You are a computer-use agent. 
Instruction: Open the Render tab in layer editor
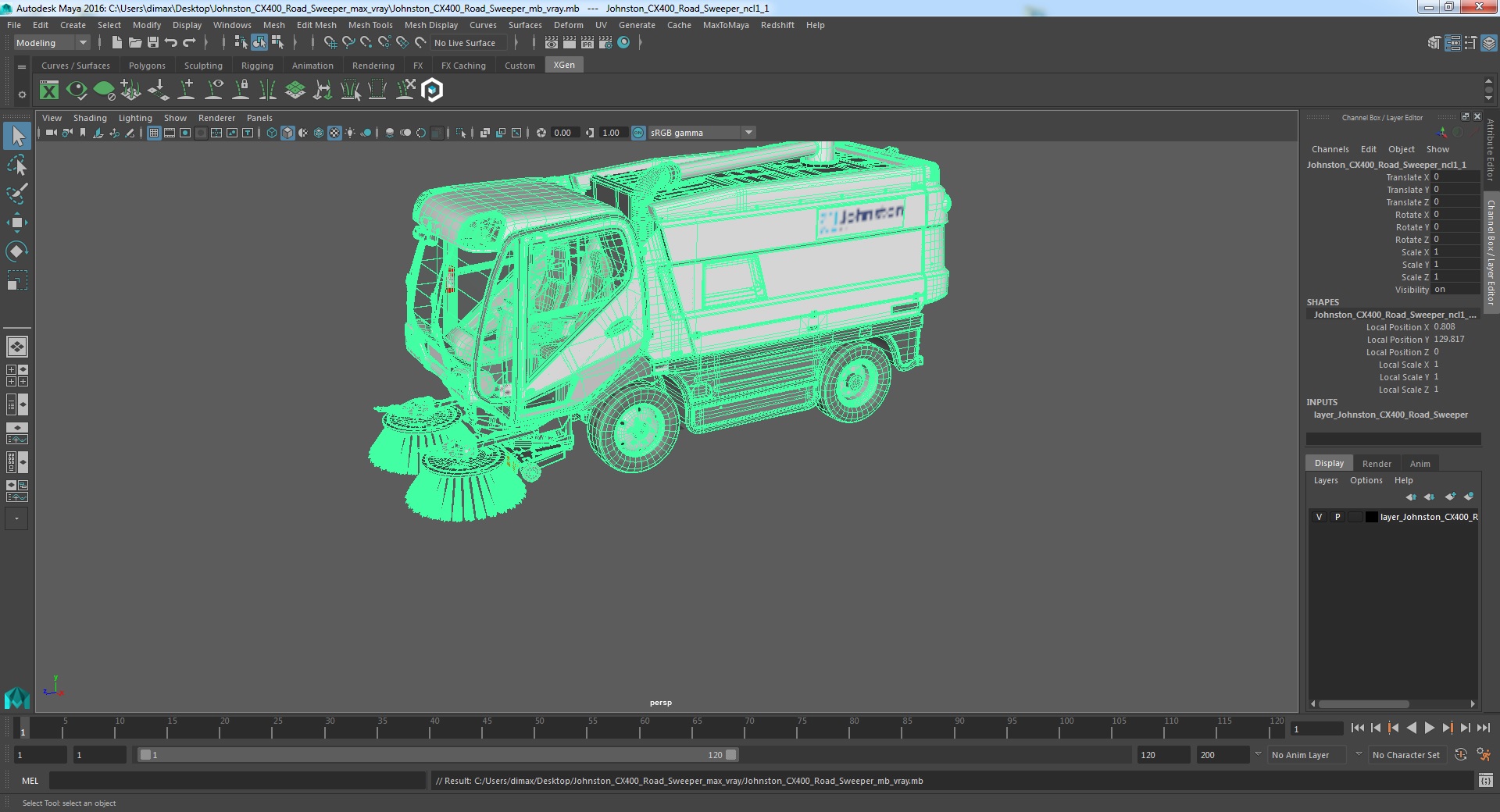coord(1377,464)
